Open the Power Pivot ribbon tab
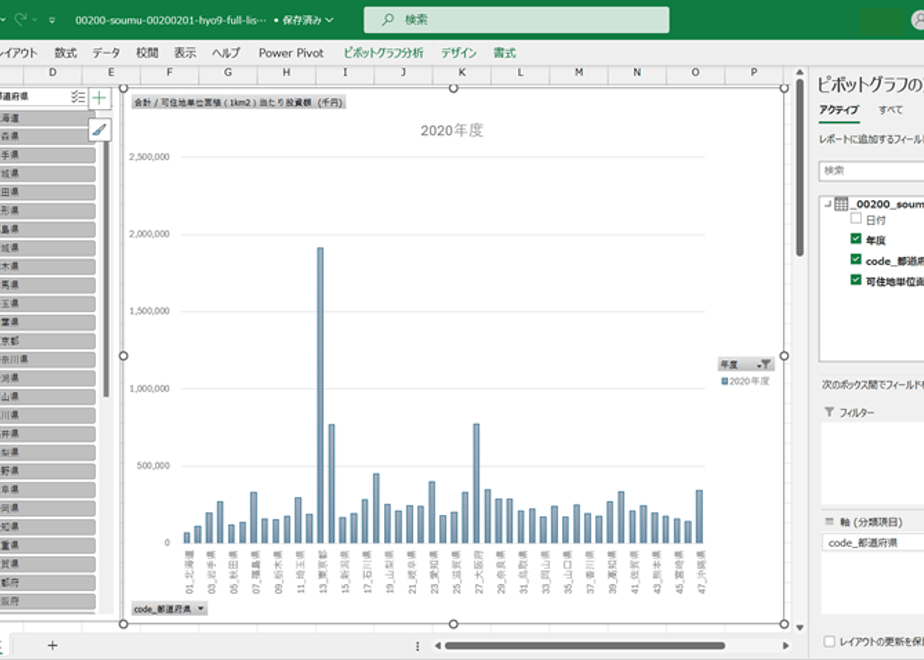This screenshot has width=924, height=660. (291, 53)
